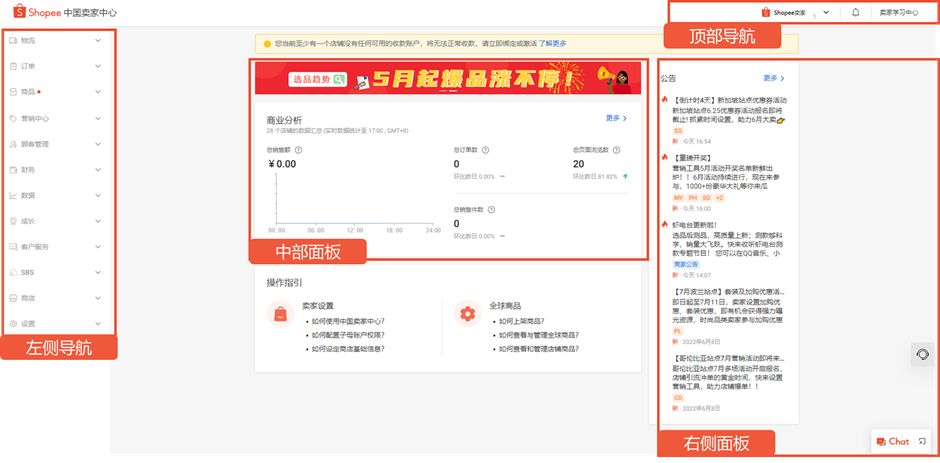Click the help icon next to 总销售件数
940x463 pixels.
click(x=491, y=210)
